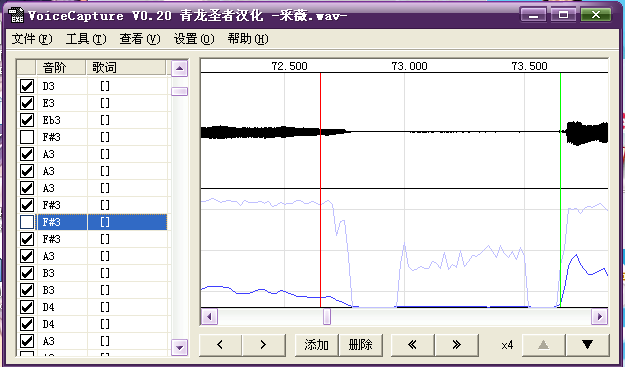Click the waveform scrollbar left arrow
Image resolution: width=625 pixels, height=367 pixels.
coord(209,317)
